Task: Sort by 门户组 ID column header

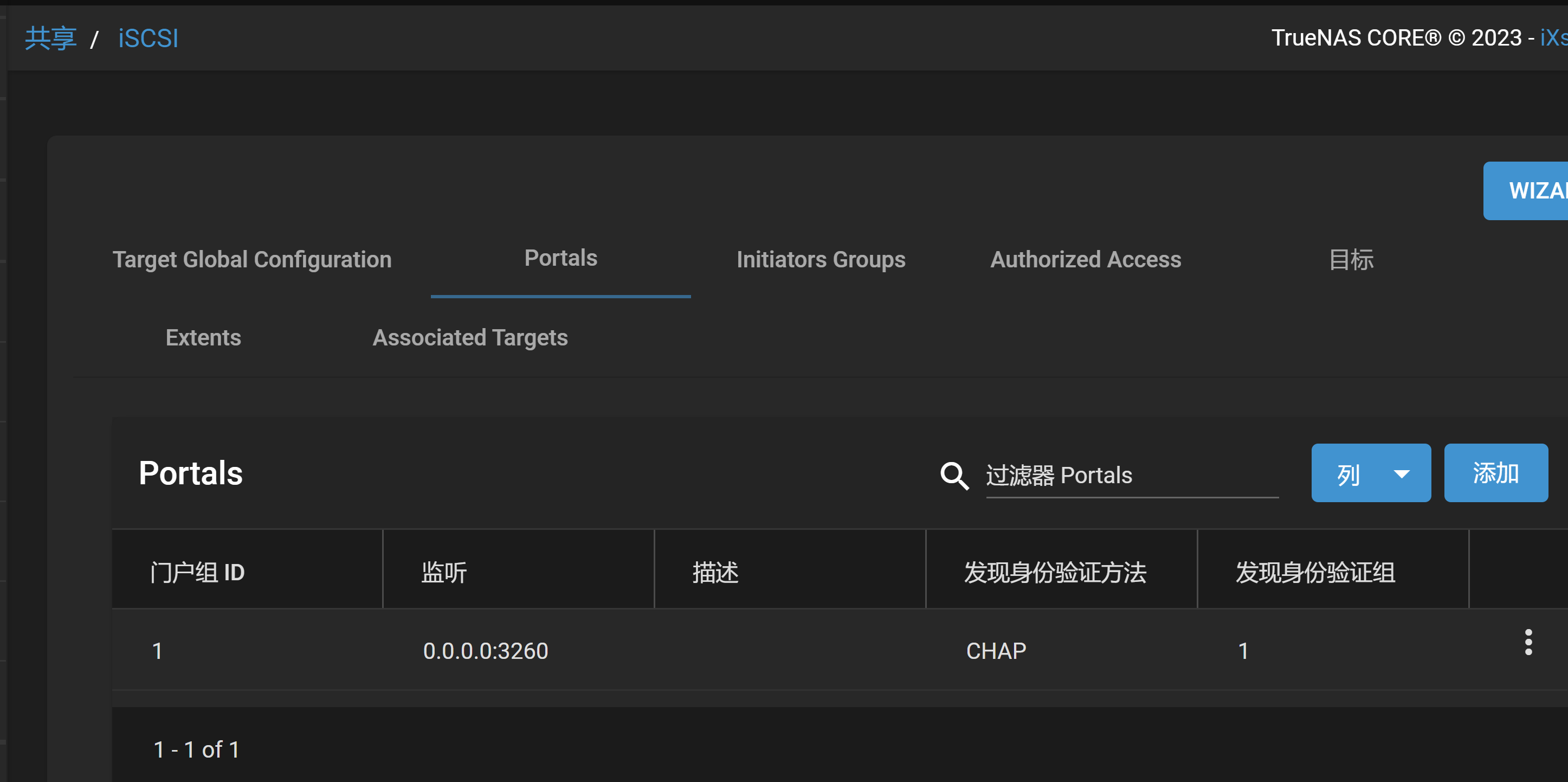Action: [x=197, y=573]
